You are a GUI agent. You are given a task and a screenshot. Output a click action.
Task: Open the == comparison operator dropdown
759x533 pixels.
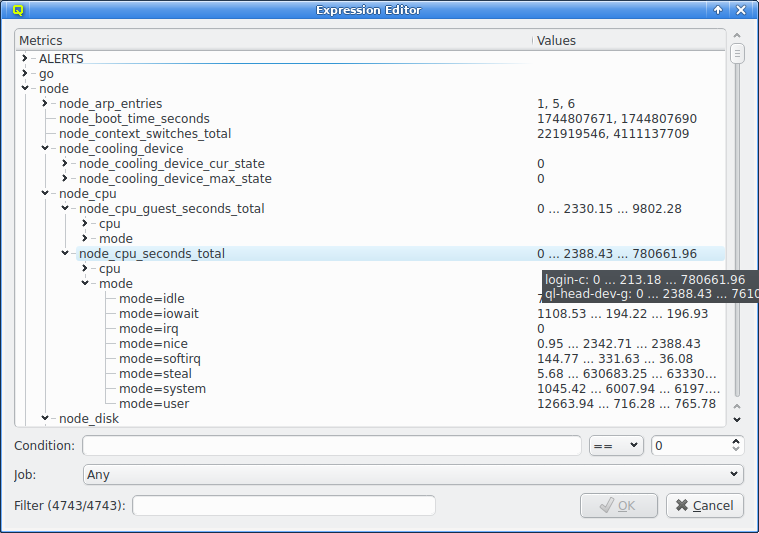(616, 445)
